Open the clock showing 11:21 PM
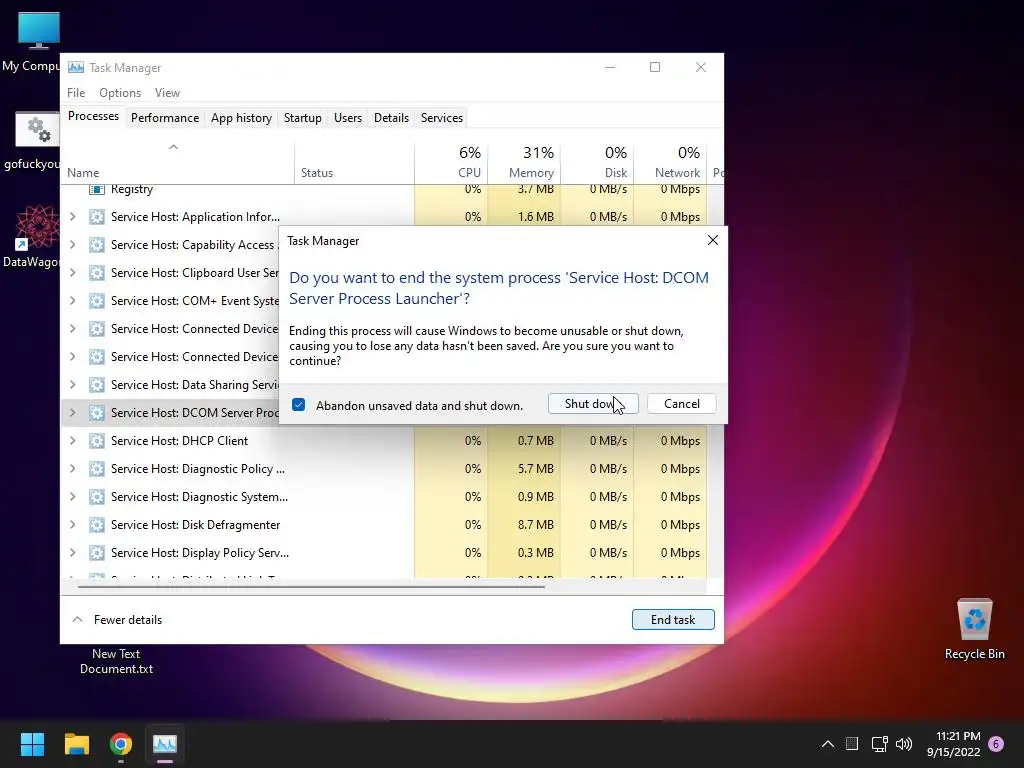 point(953,744)
